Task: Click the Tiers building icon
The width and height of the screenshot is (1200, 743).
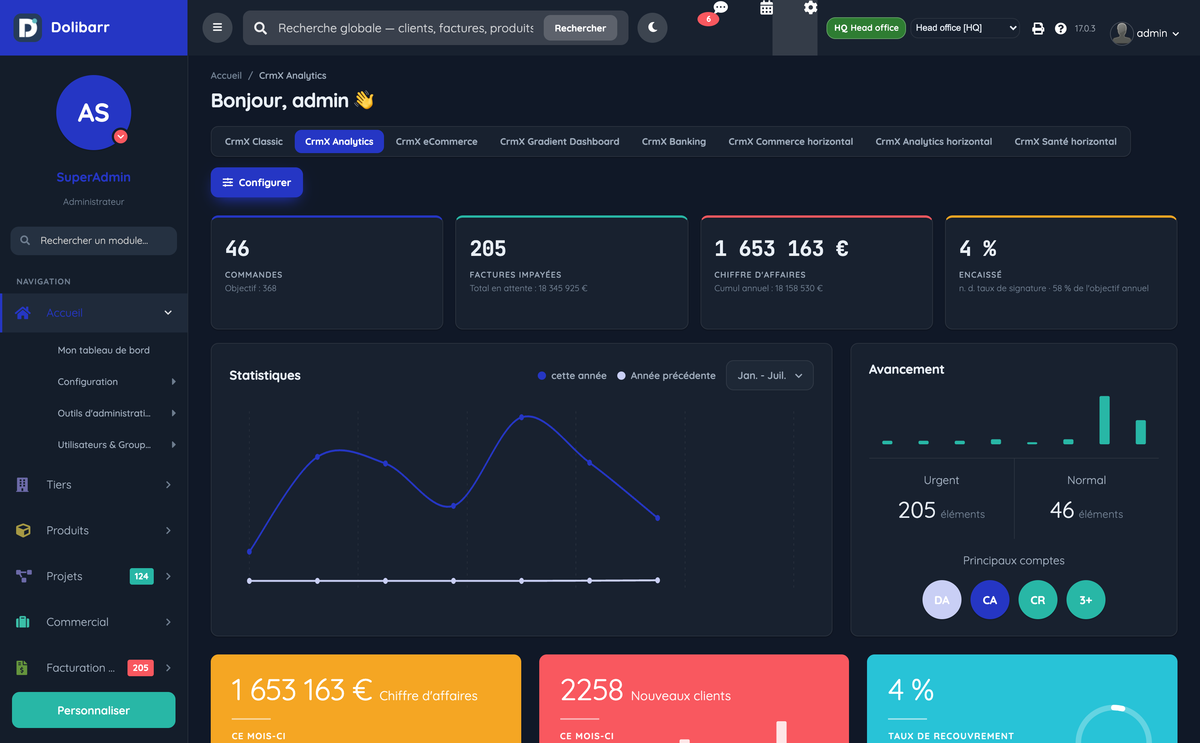Action: coord(23,485)
